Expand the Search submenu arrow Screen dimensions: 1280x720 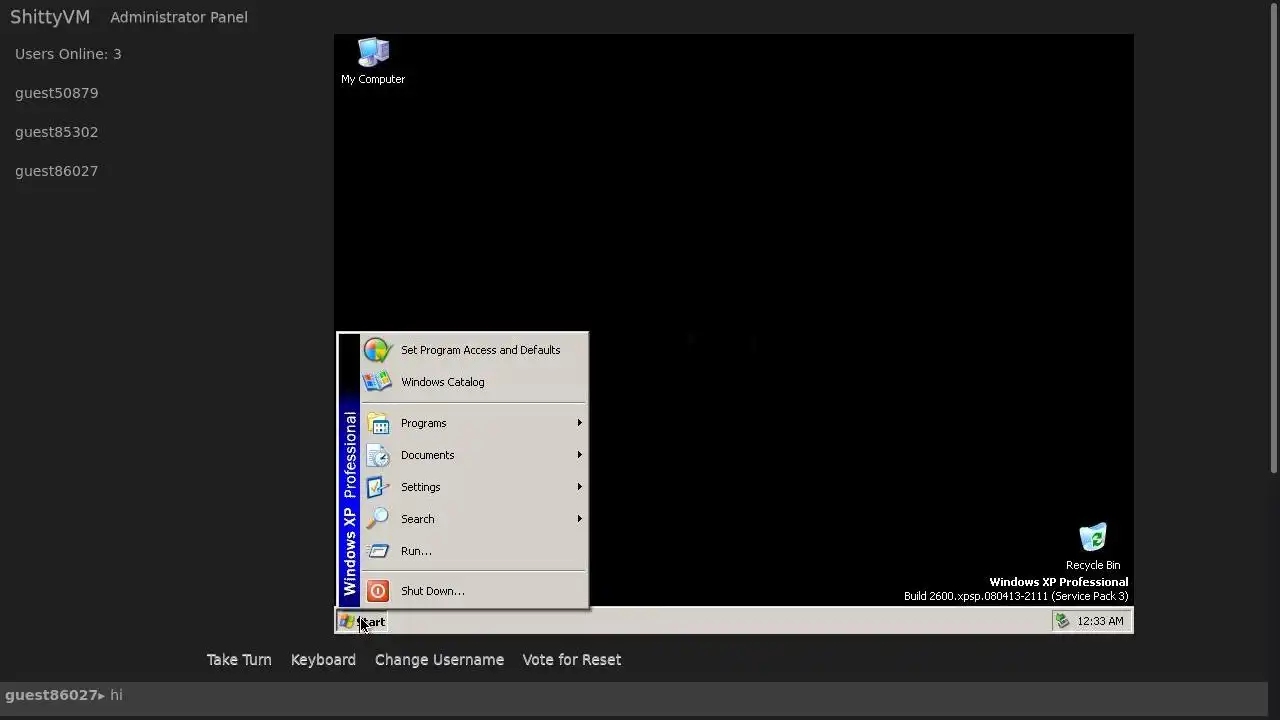tap(579, 519)
